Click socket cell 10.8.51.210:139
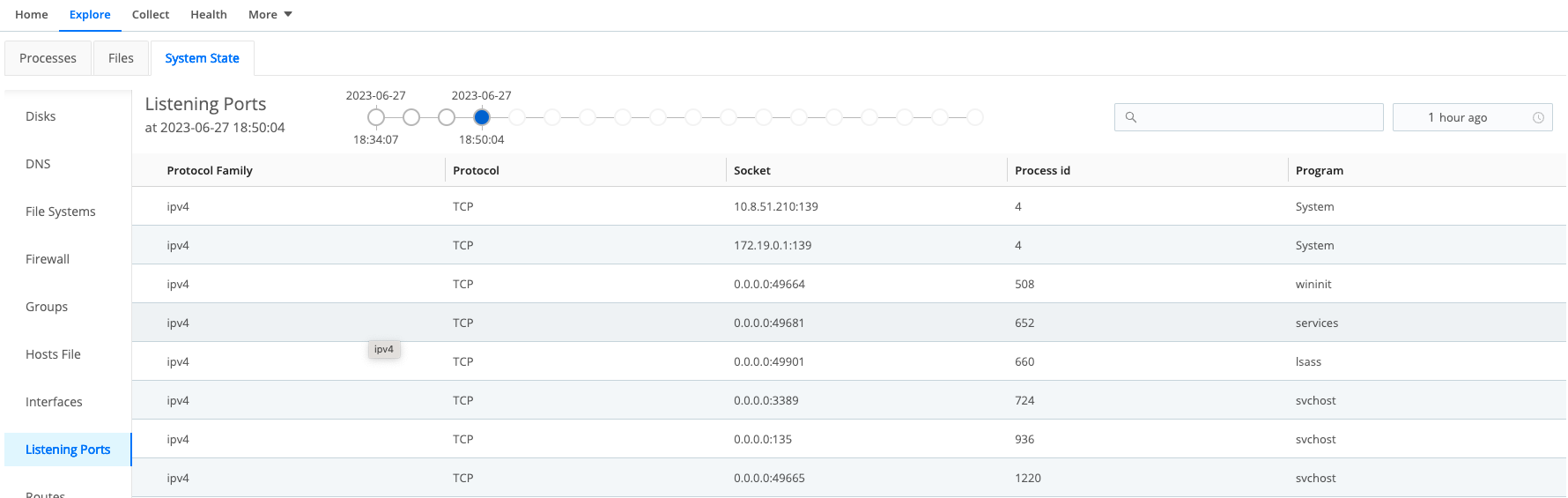 pyautogui.click(x=776, y=206)
